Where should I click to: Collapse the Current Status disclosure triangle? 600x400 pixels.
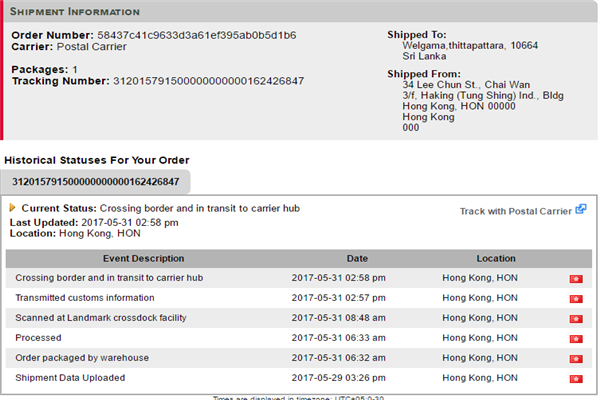point(12,208)
